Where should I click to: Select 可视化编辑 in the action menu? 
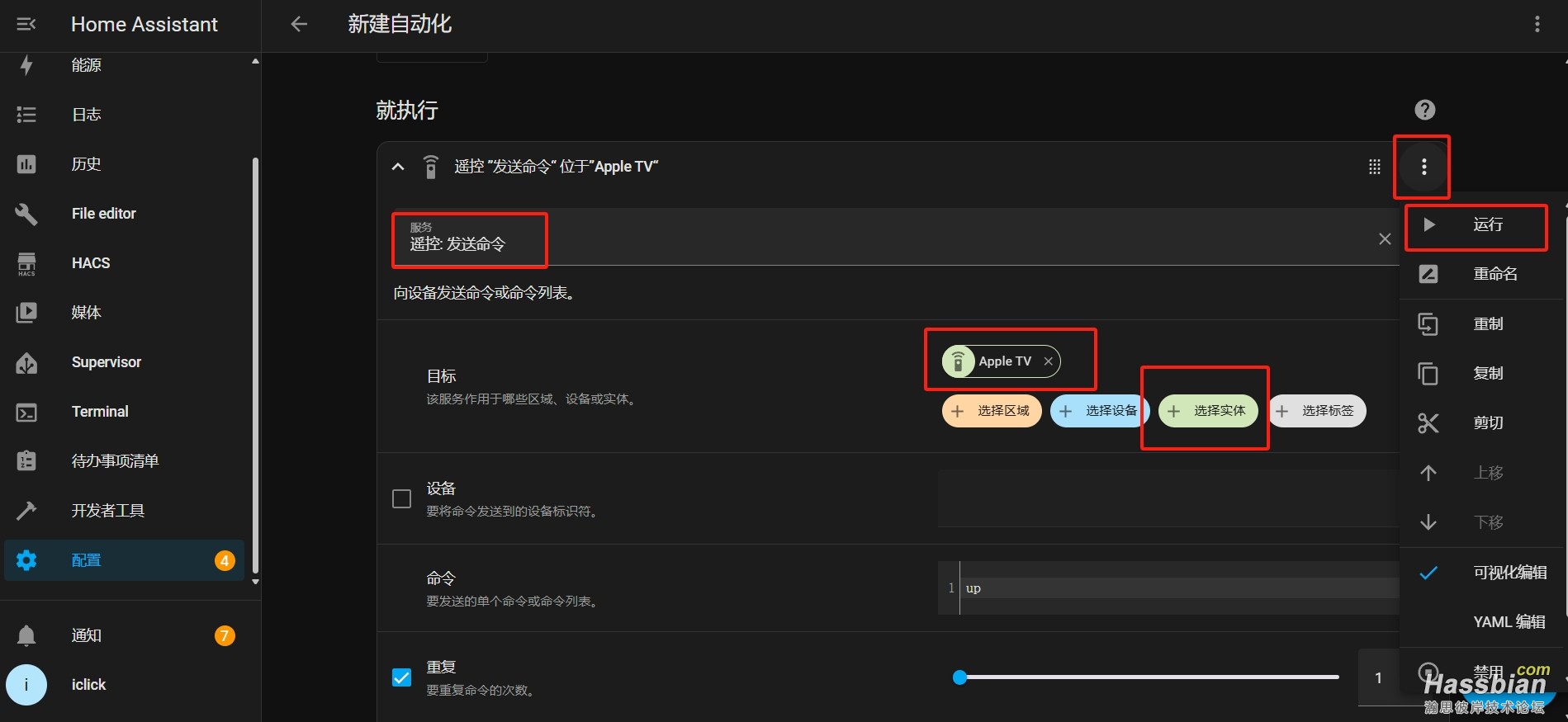[x=1483, y=573]
